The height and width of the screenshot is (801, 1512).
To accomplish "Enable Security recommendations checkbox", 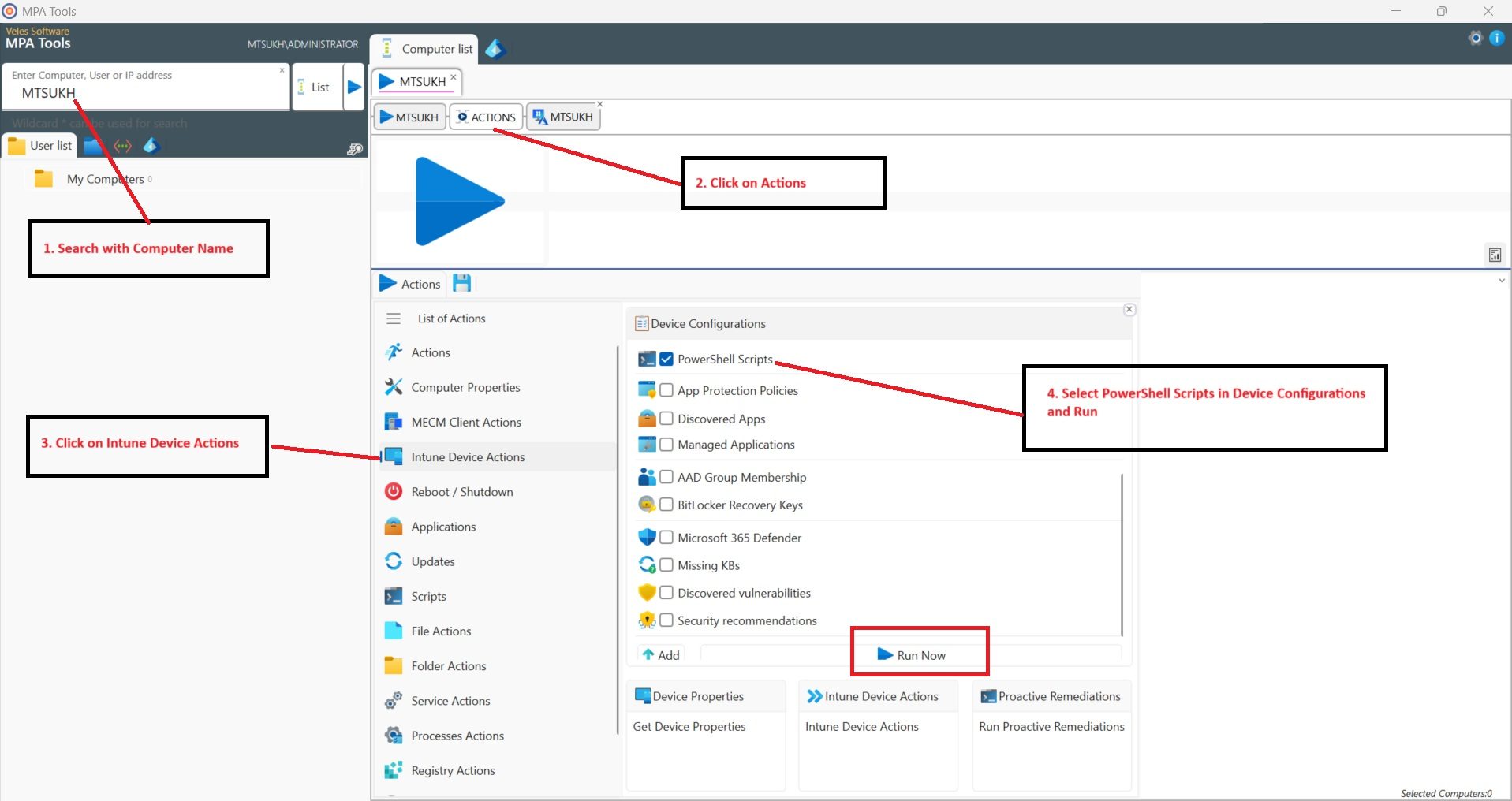I will click(x=666, y=620).
